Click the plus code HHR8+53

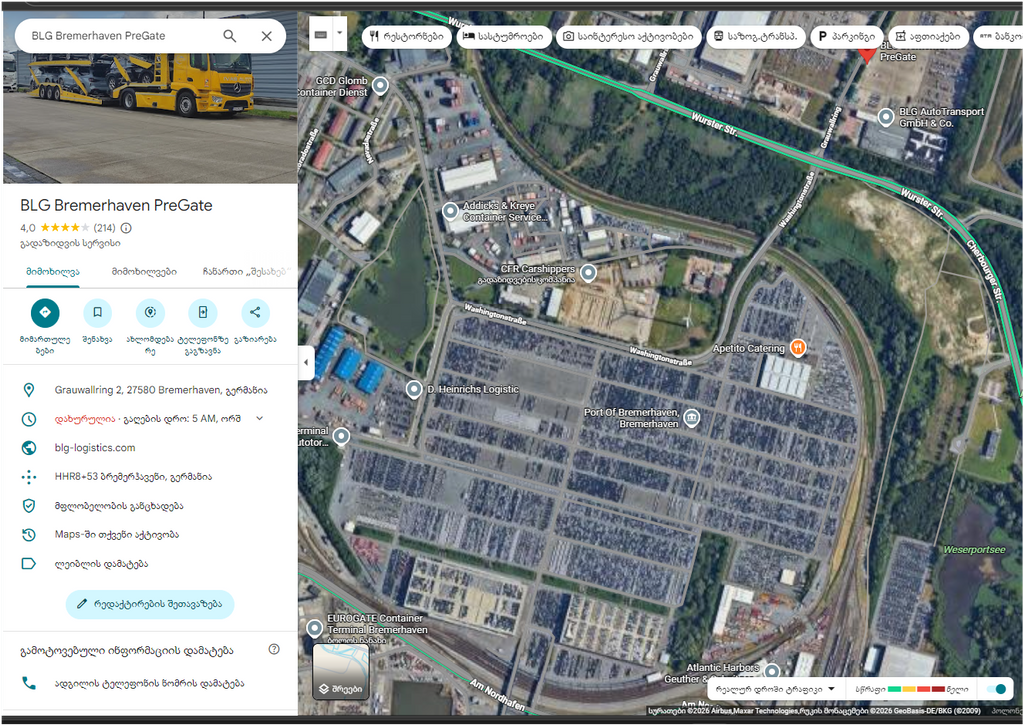(x=150, y=477)
